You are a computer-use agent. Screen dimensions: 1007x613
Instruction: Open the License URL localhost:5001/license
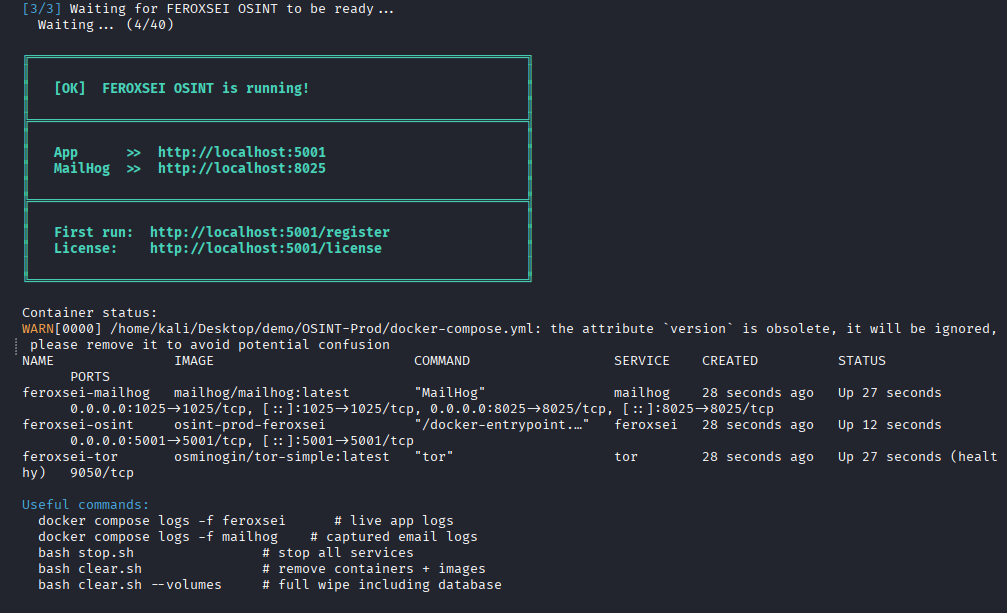point(265,248)
